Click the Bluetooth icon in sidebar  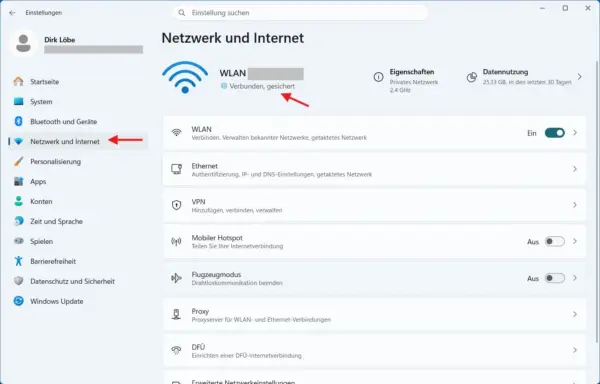tap(18, 121)
